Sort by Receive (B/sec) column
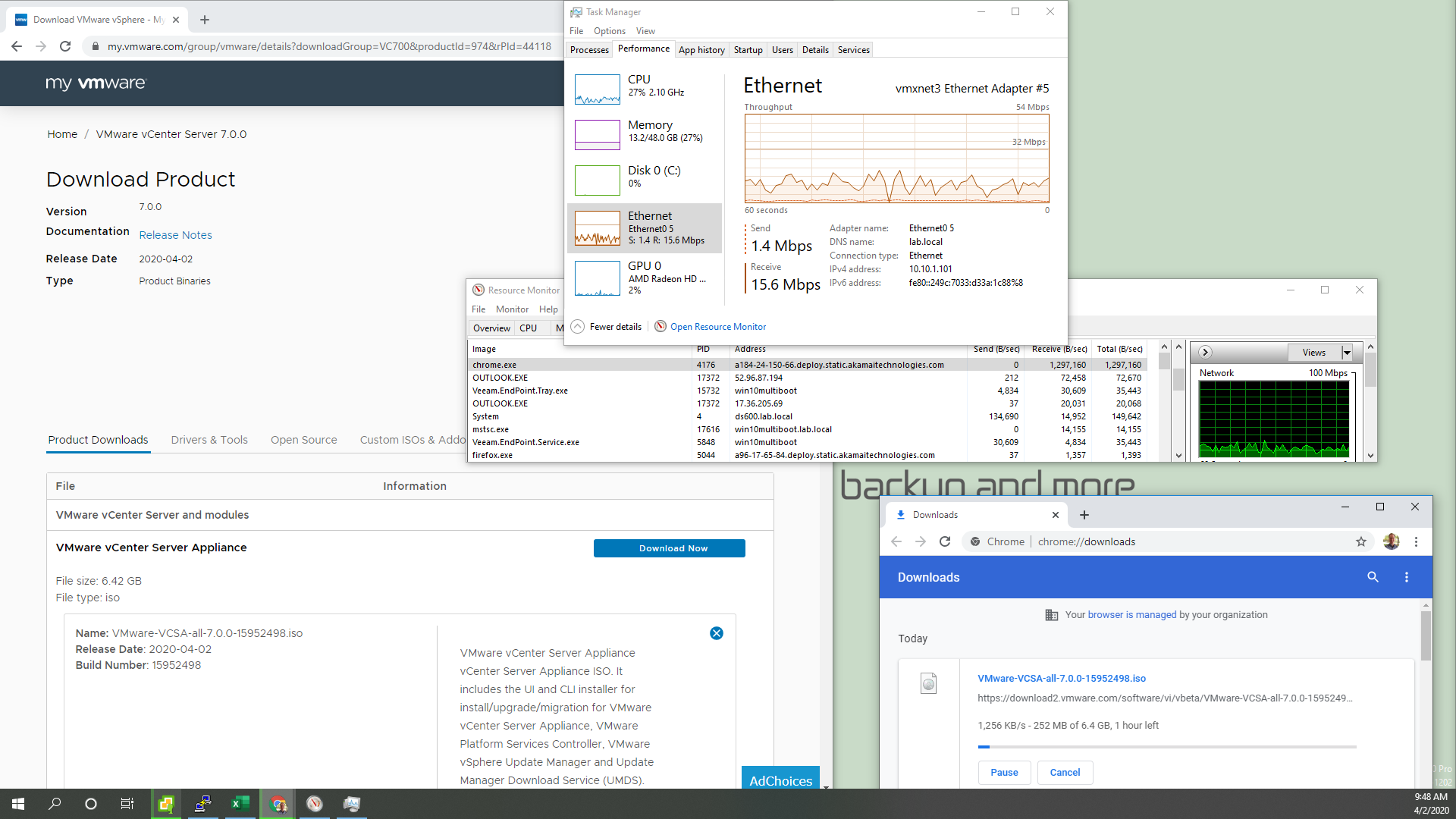Image resolution: width=1456 pixels, height=819 pixels. pyautogui.click(x=1059, y=349)
